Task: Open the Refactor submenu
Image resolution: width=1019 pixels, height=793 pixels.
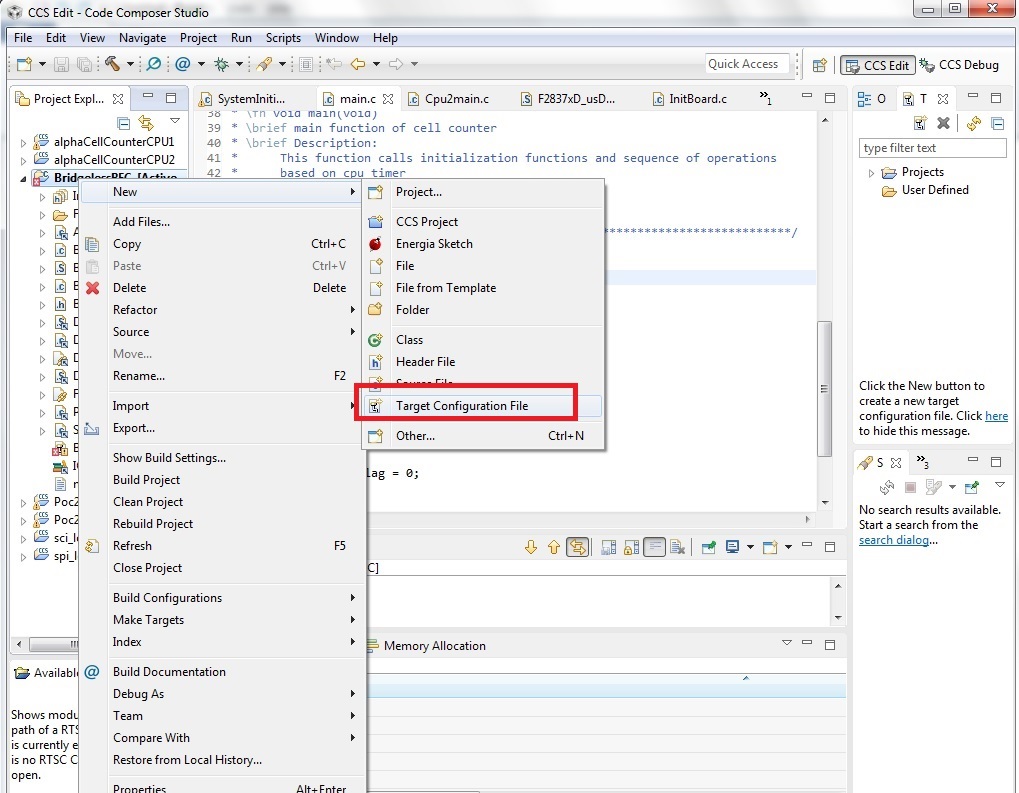Action: click(223, 309)
